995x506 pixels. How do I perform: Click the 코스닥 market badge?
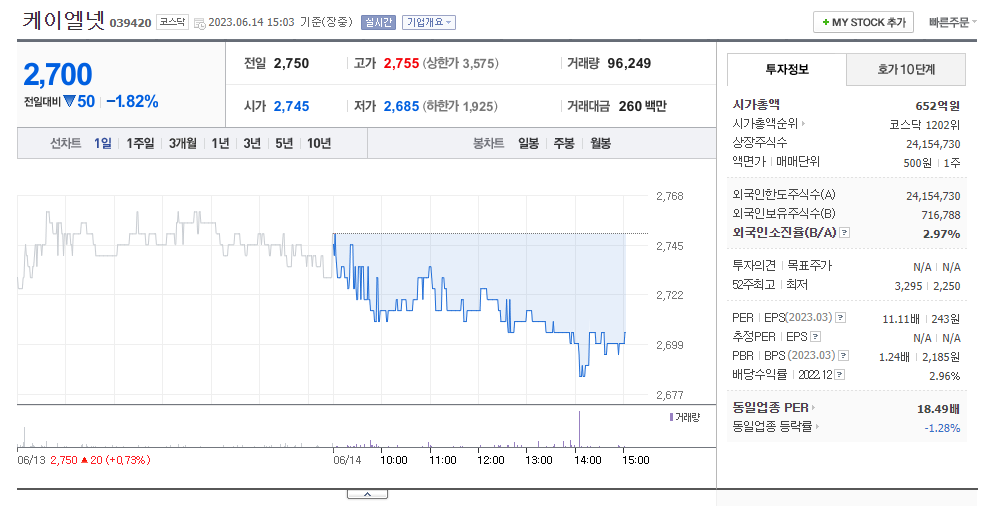(173, 22)
